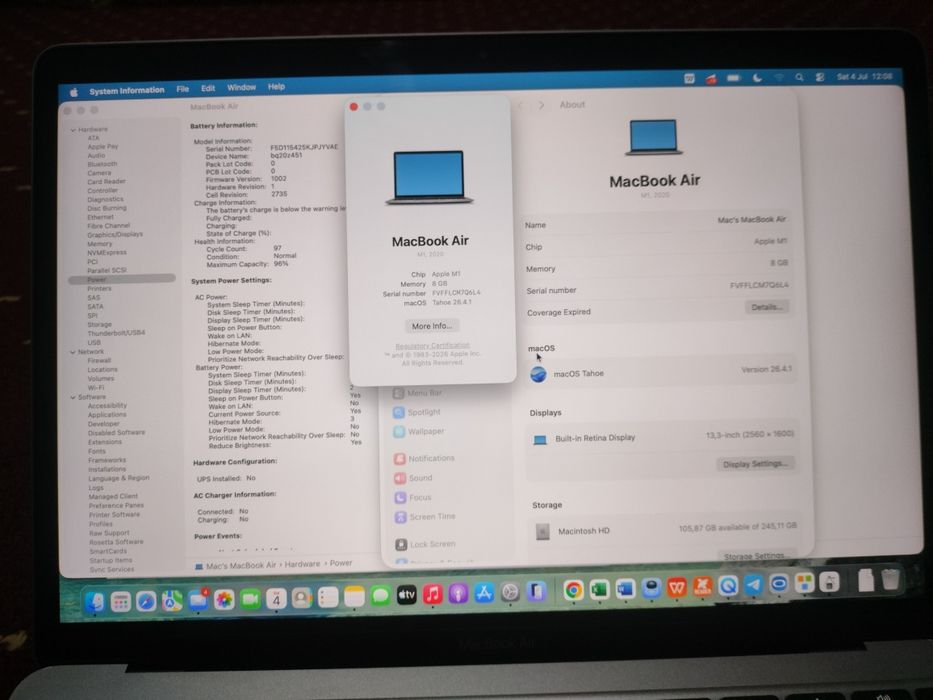Open Contacts from the Dock

[302, 598]
